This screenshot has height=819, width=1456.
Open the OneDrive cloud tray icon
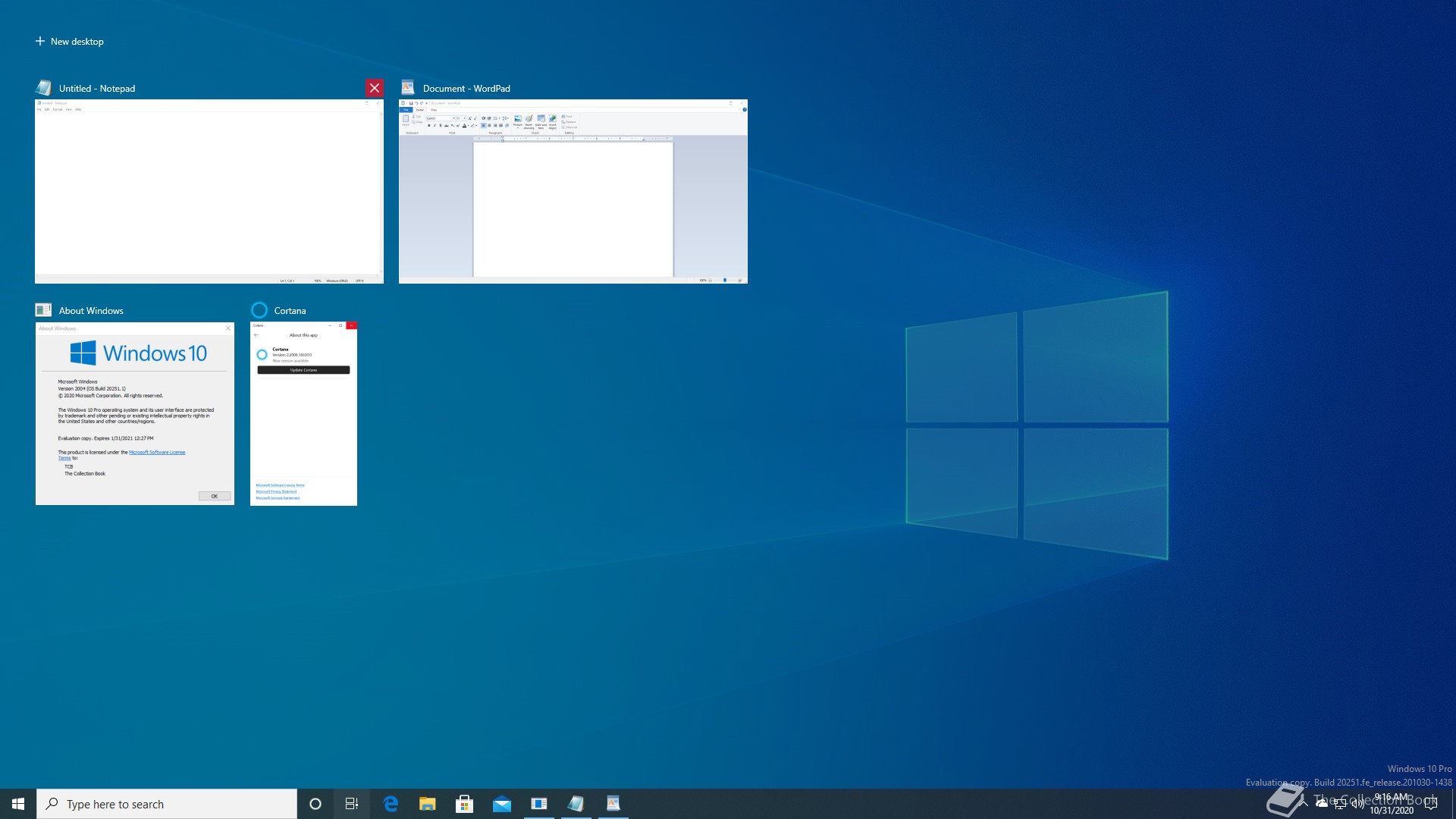(x=1322, y=804)
